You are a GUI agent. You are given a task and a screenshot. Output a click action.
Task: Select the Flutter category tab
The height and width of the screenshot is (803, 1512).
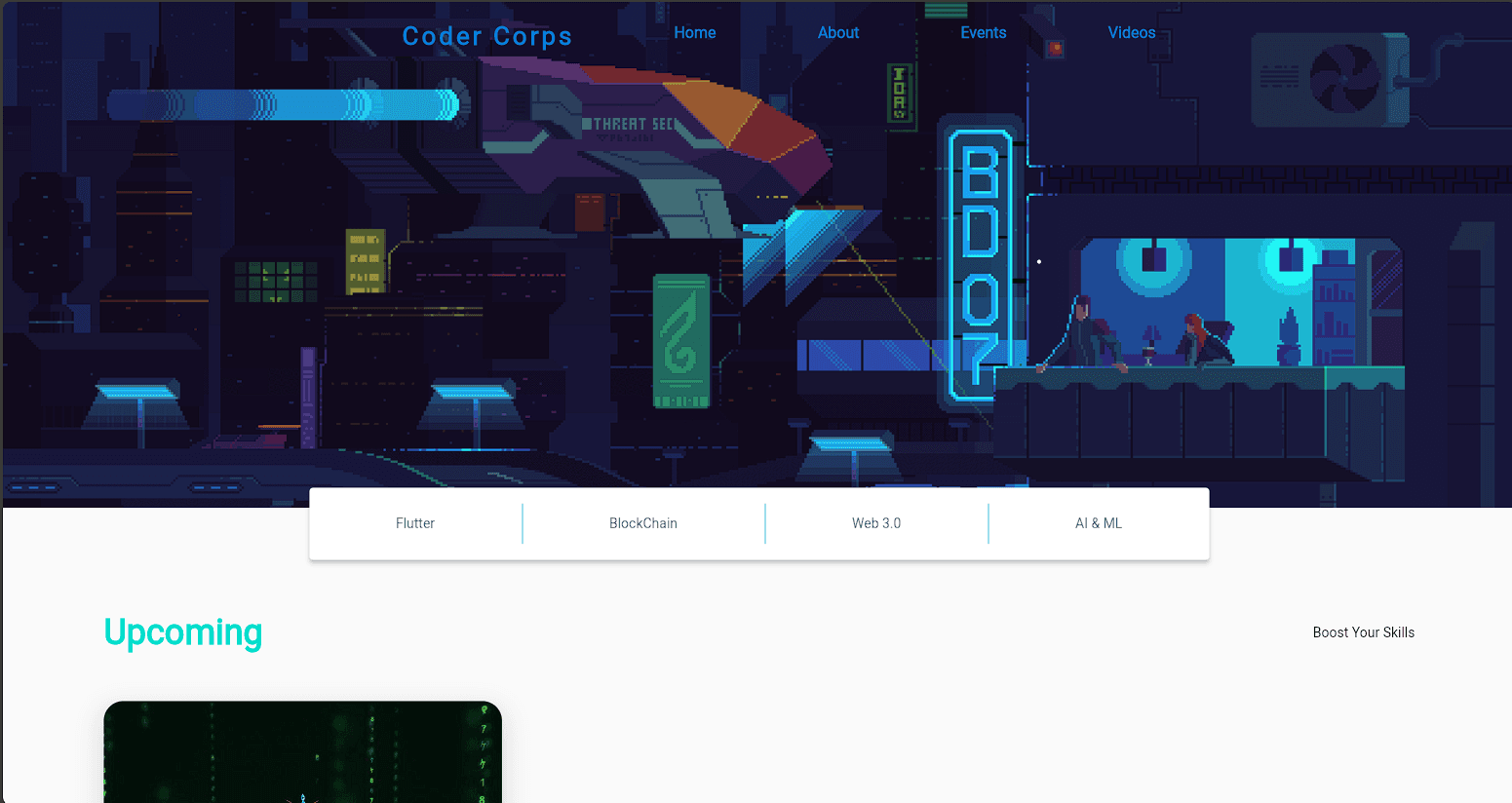coord(415,523)
